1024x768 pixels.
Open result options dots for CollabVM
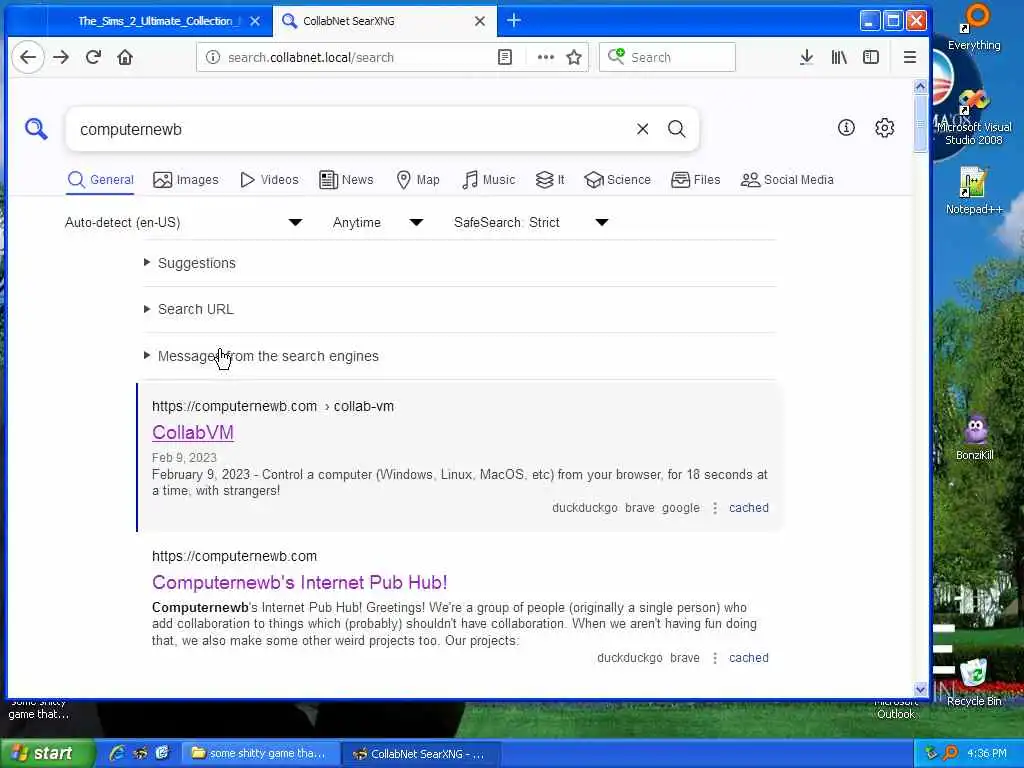(x=715, y=508)
